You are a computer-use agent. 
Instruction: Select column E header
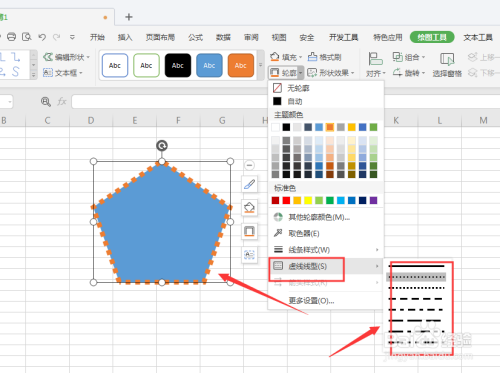point(135,120)
